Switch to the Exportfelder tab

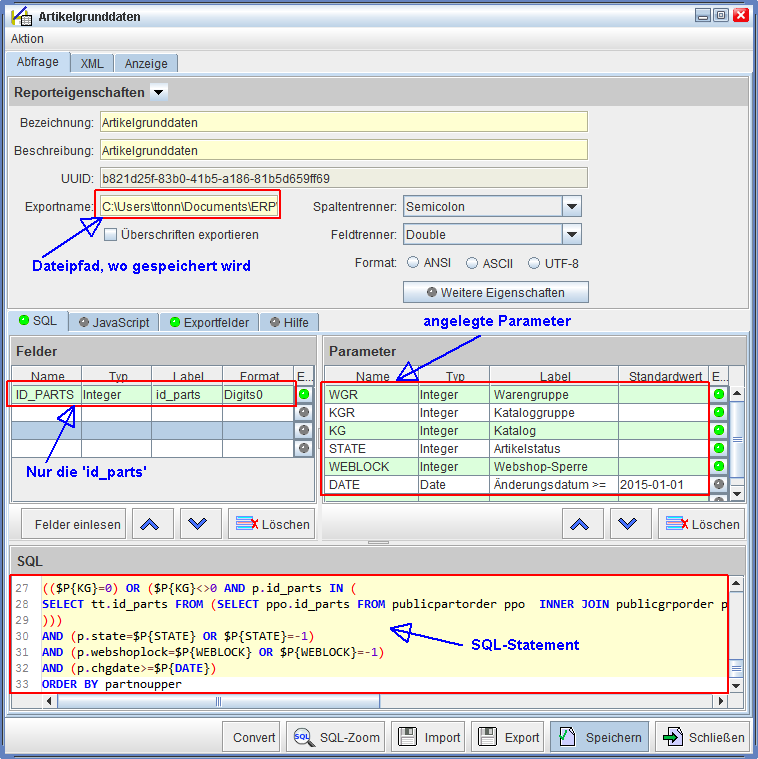click(209, 322)
